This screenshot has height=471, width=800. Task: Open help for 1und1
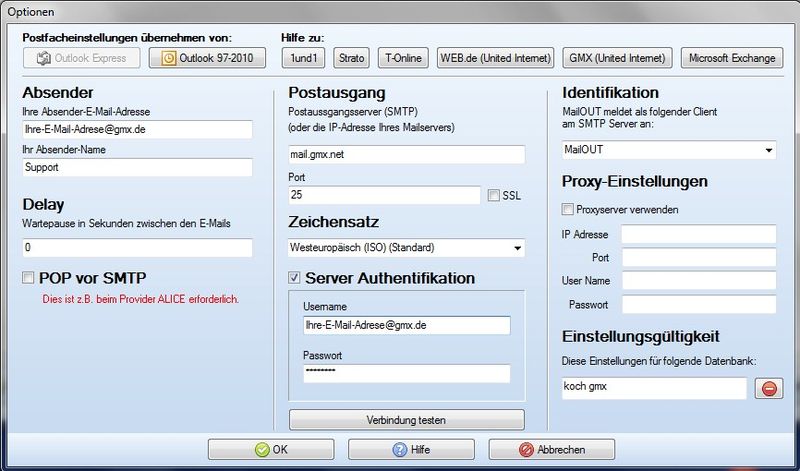click(x=303, y=58)
